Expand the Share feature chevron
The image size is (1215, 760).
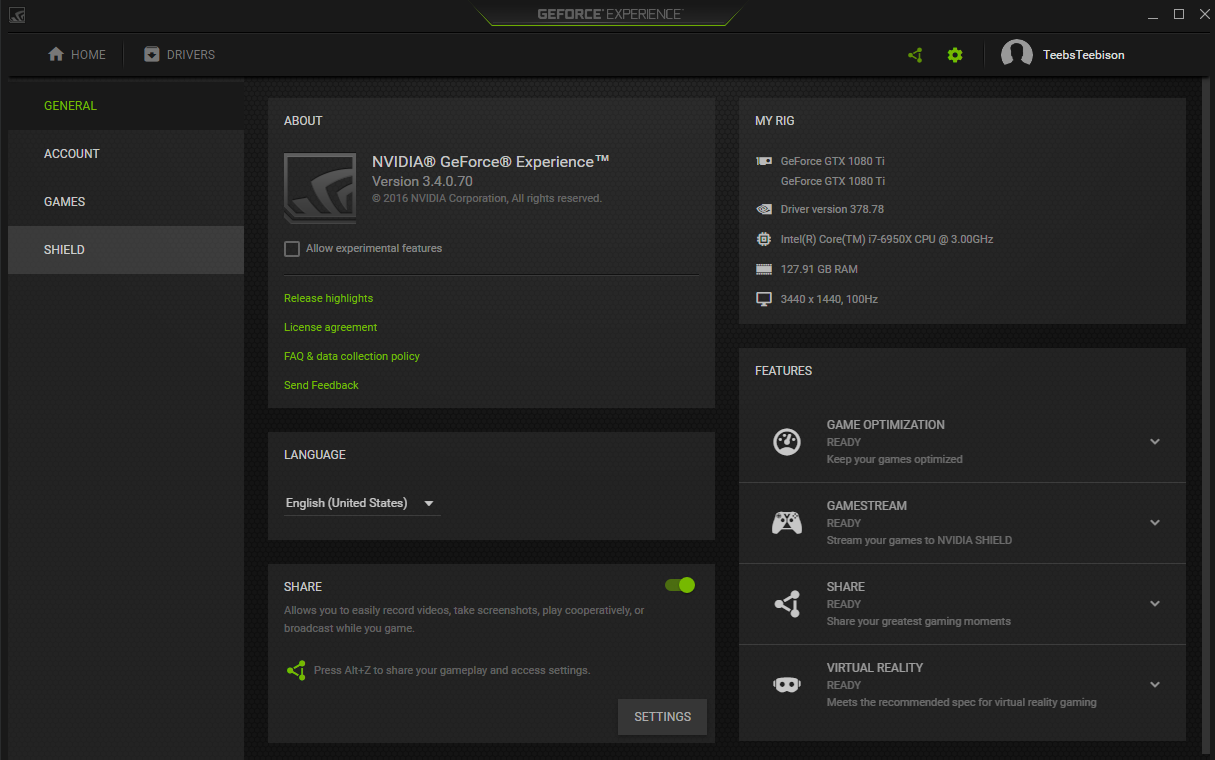click(x=1155, y=604)
